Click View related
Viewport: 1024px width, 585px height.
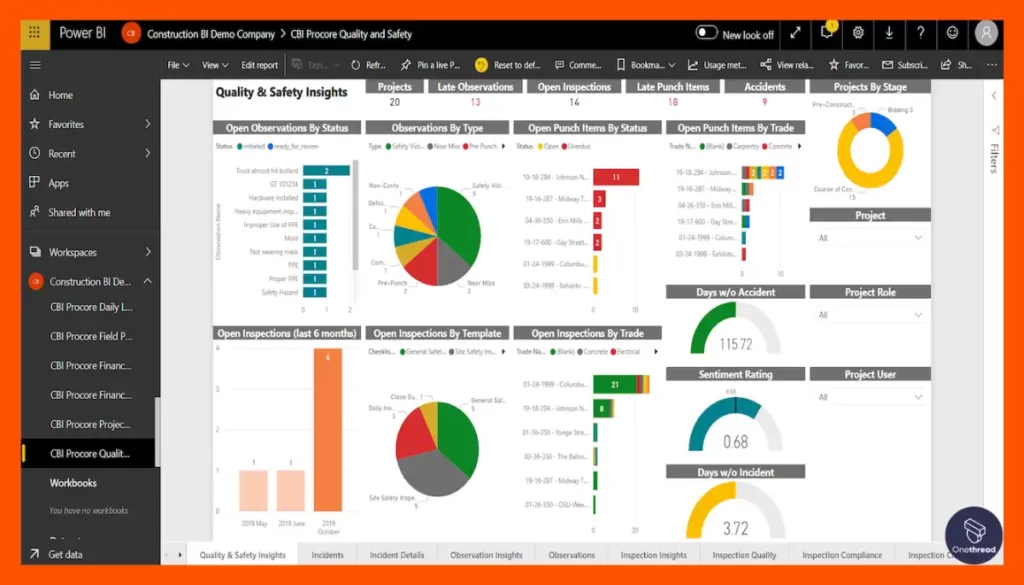pos(787,65)
